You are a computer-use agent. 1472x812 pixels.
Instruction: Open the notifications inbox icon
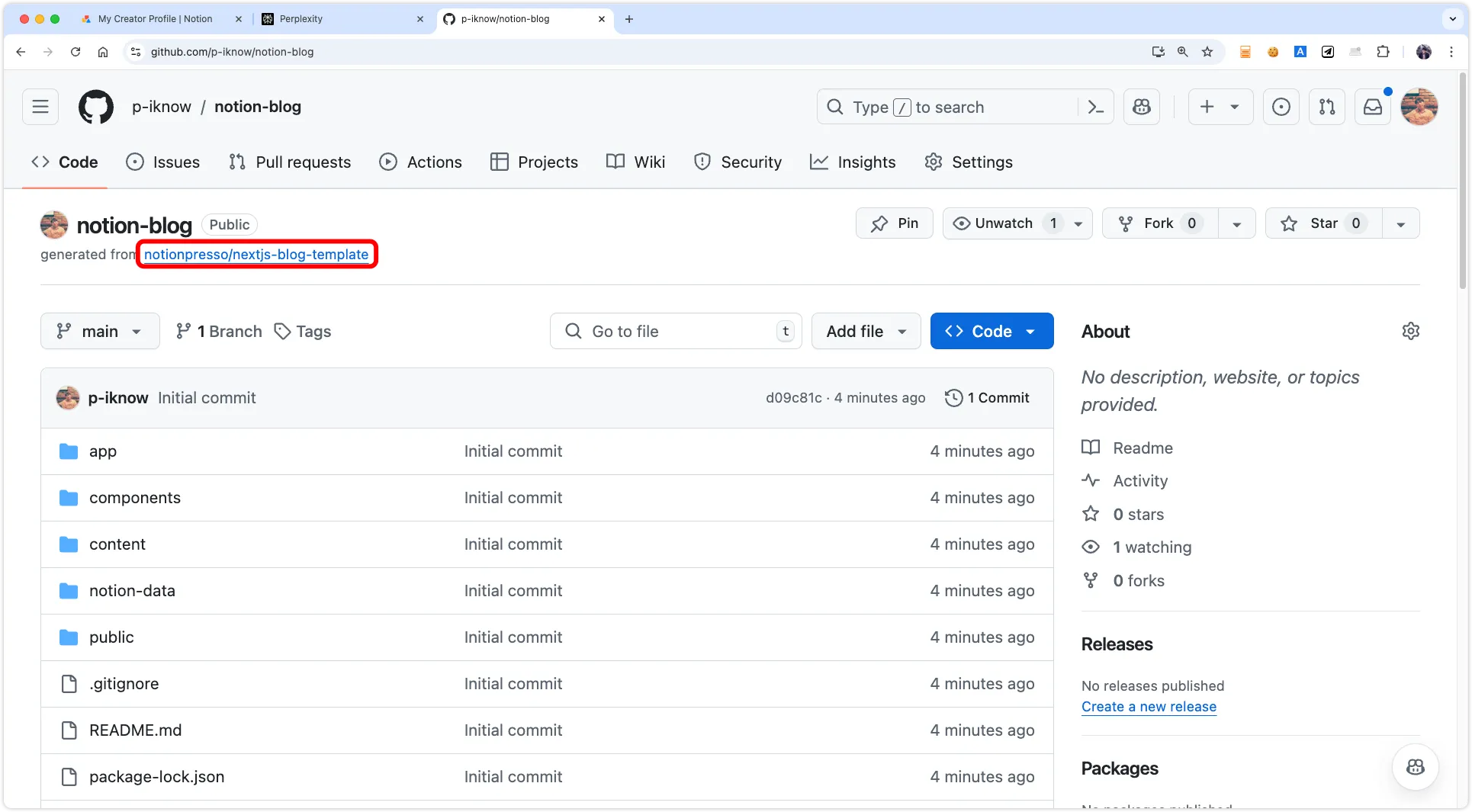click(x=1373, y=107)
